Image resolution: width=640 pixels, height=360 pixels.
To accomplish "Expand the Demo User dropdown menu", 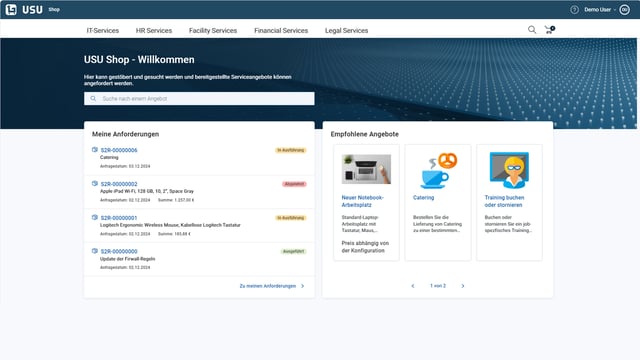I will click(600, 9).
